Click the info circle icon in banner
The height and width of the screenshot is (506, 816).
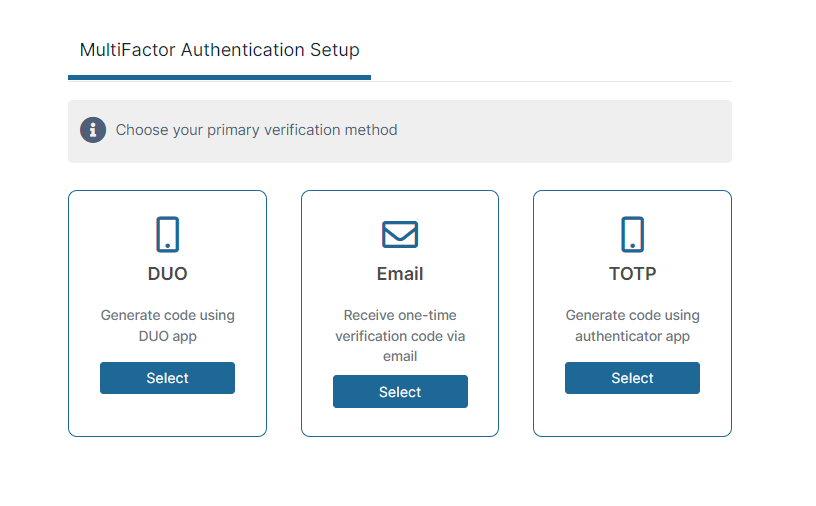(93, 130)
